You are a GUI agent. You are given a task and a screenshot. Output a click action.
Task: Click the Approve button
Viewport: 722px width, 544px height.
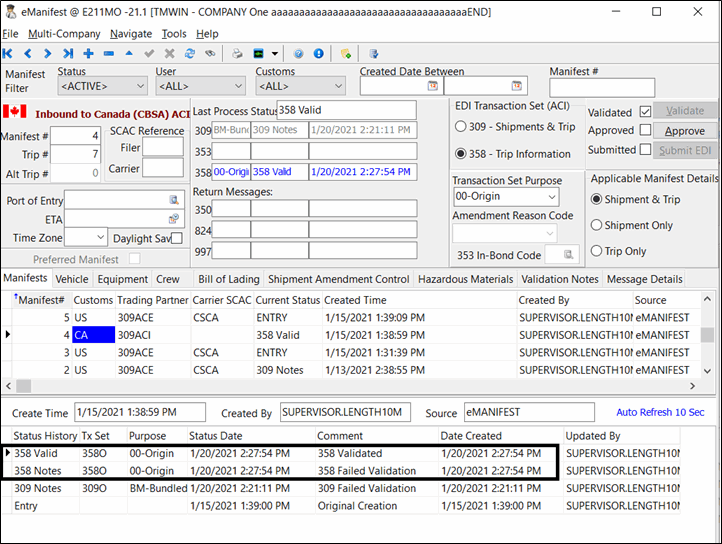click(684, 131)
